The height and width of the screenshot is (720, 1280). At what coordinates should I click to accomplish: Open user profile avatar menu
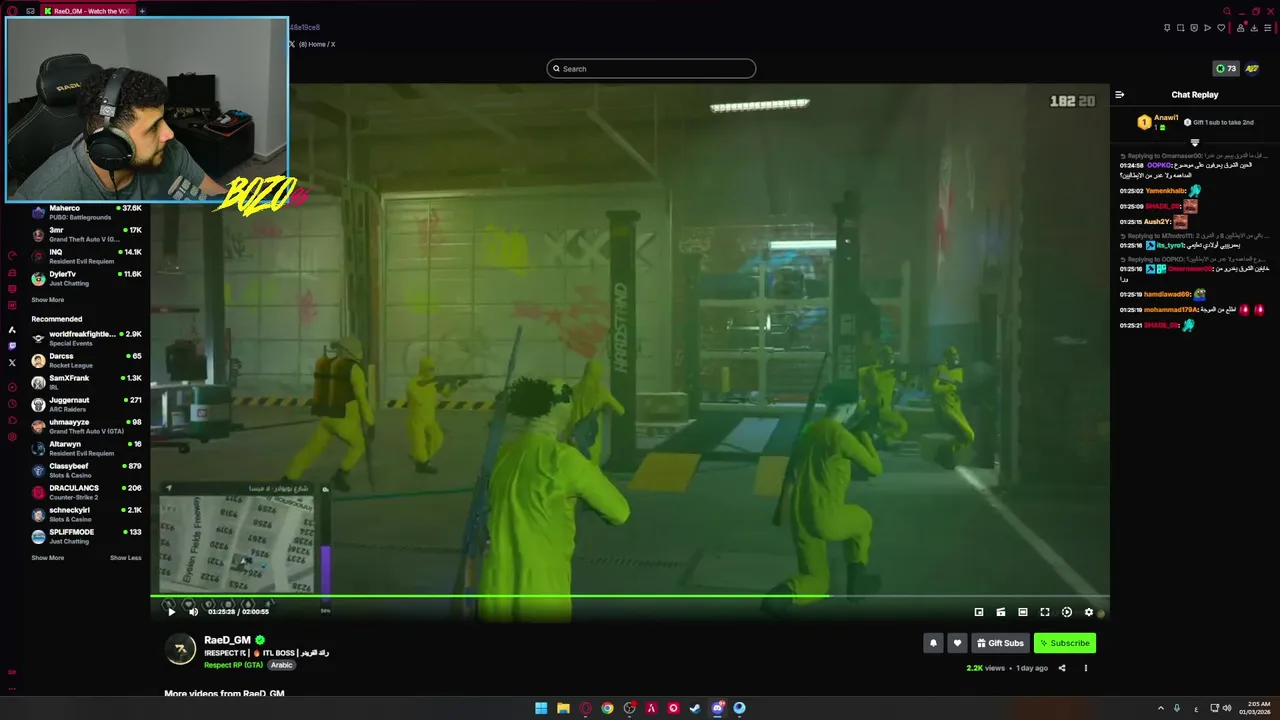(x=1252, y=69)
